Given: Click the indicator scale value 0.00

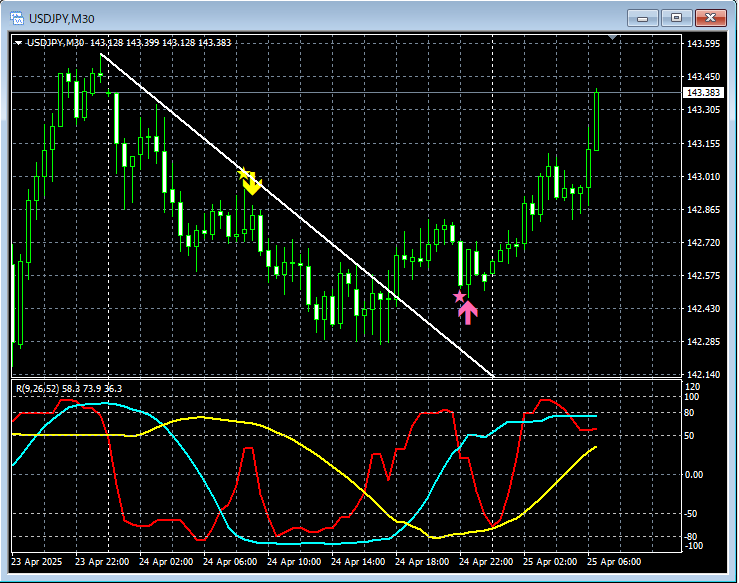Looking at the screenshot, I should pyautogui.click(x=694, y=475).
